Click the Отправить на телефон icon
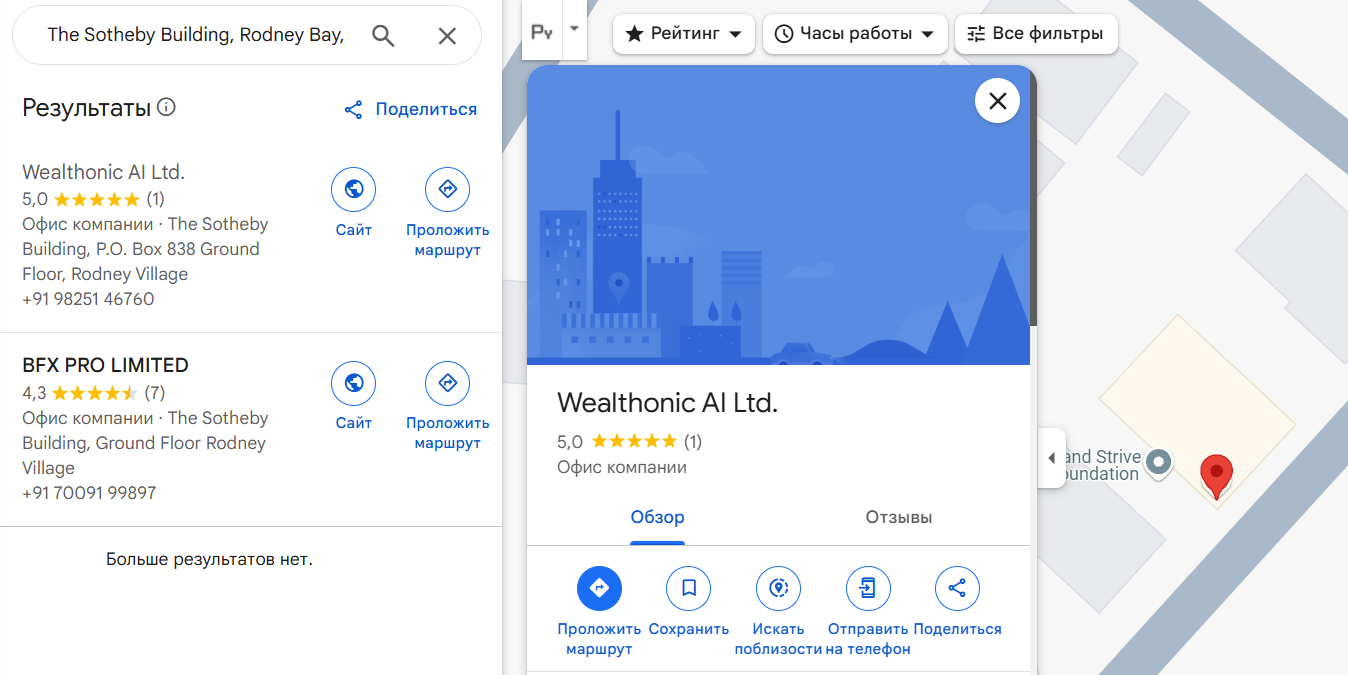This screenshot has height=675, width=1348. tap(868, 589)
